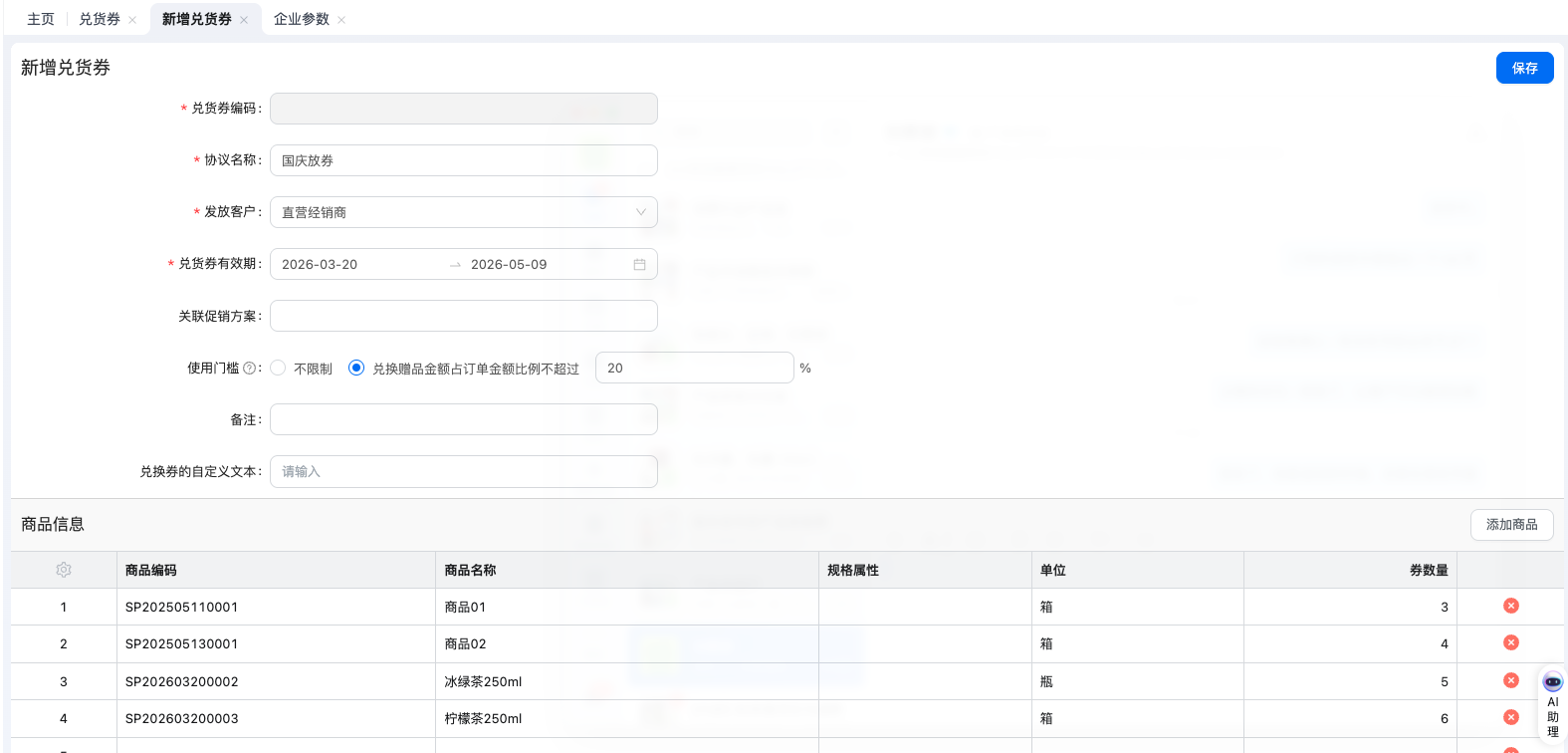Click the 商品编码 column header
Image resolution: width=1568 pixels, height=753 pixels.
click(x=276, y=570)
